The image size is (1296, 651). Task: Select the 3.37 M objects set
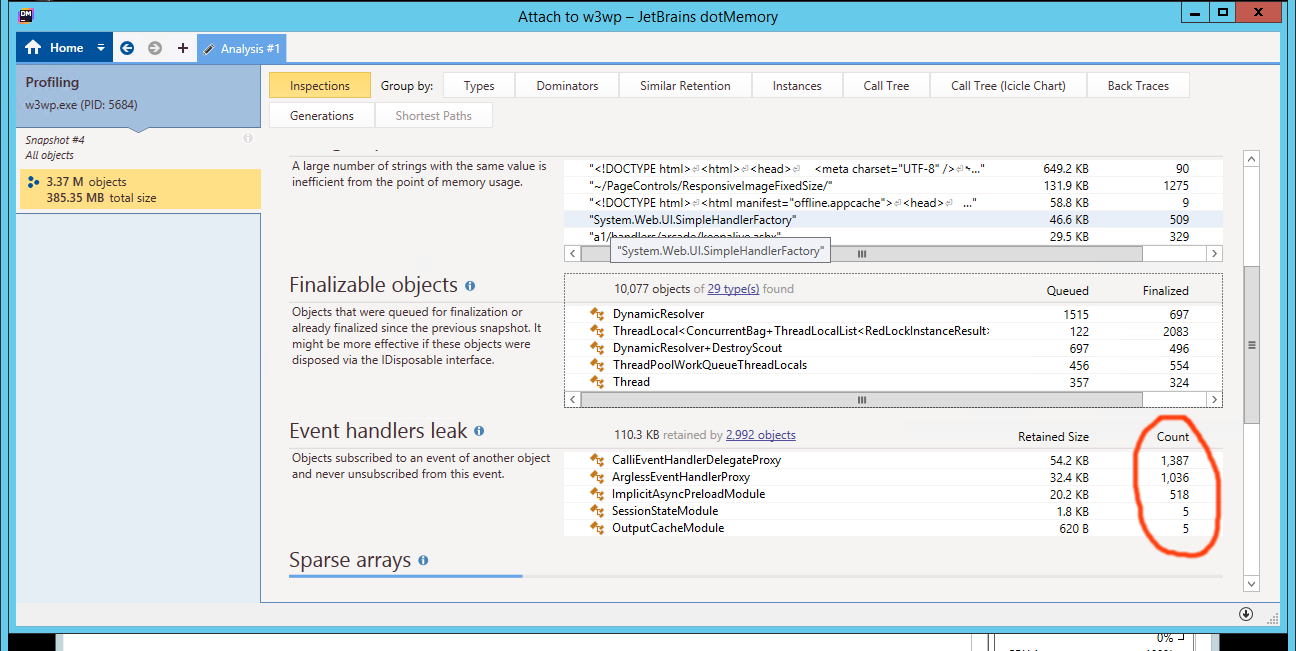tap(139, 189)
